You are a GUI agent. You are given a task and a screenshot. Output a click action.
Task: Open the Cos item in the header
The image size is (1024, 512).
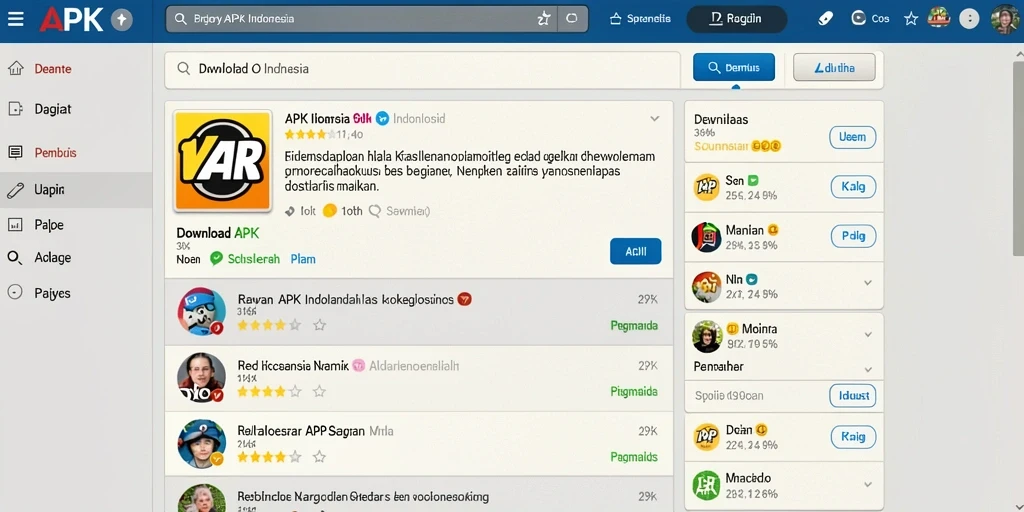tap(871, 19)
